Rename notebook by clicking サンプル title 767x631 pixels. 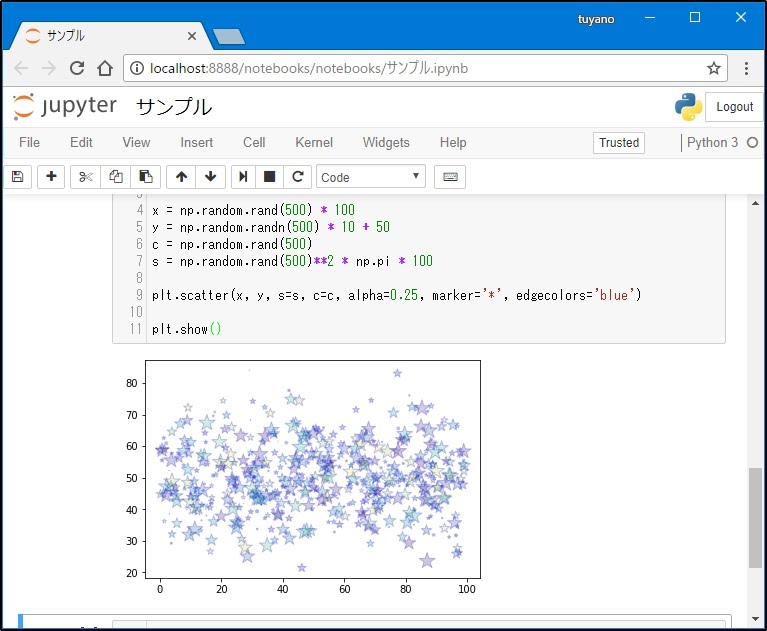(x=174, y=107)
